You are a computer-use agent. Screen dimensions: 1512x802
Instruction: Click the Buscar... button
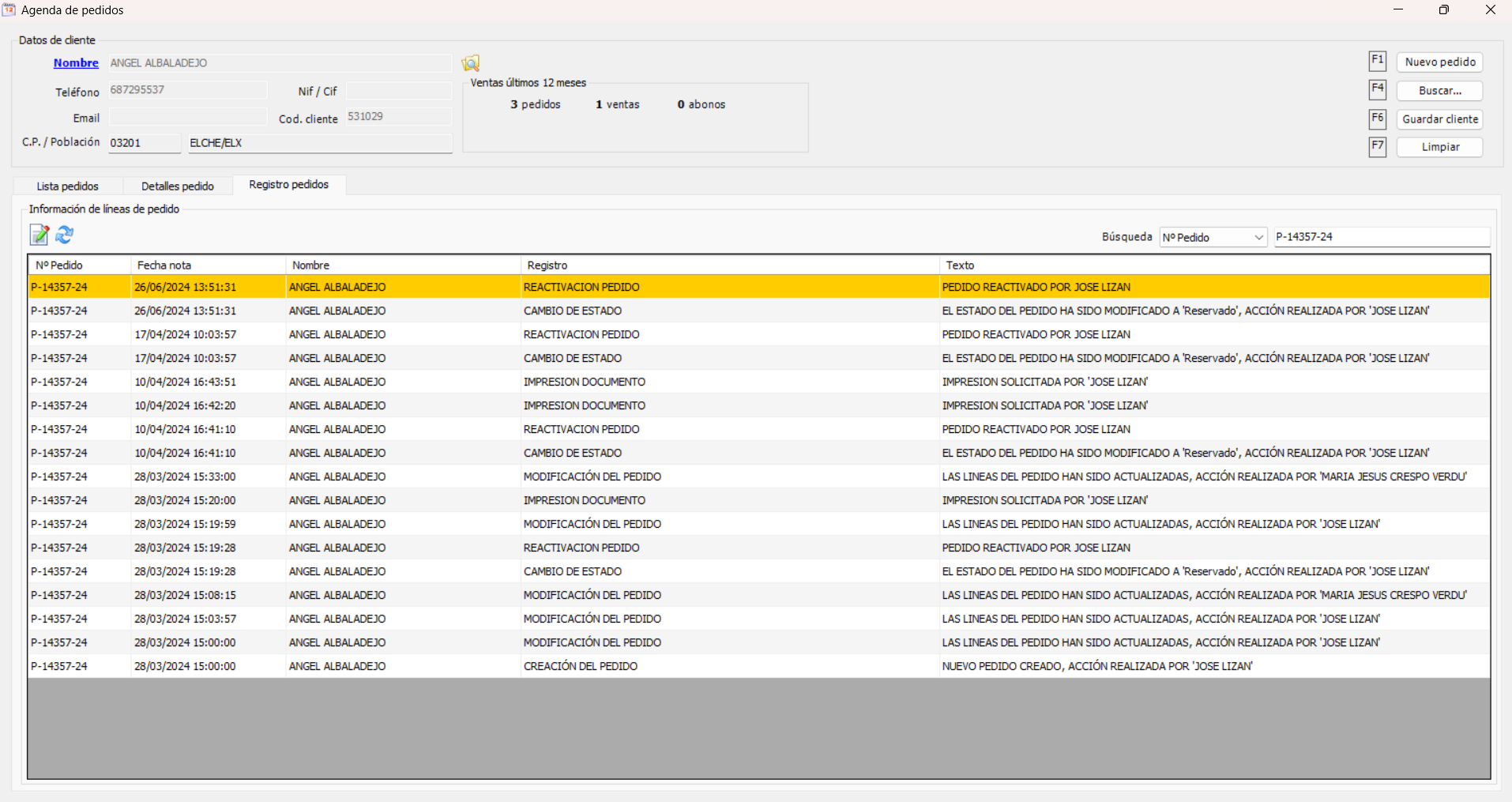click(x=1439, y=91)
